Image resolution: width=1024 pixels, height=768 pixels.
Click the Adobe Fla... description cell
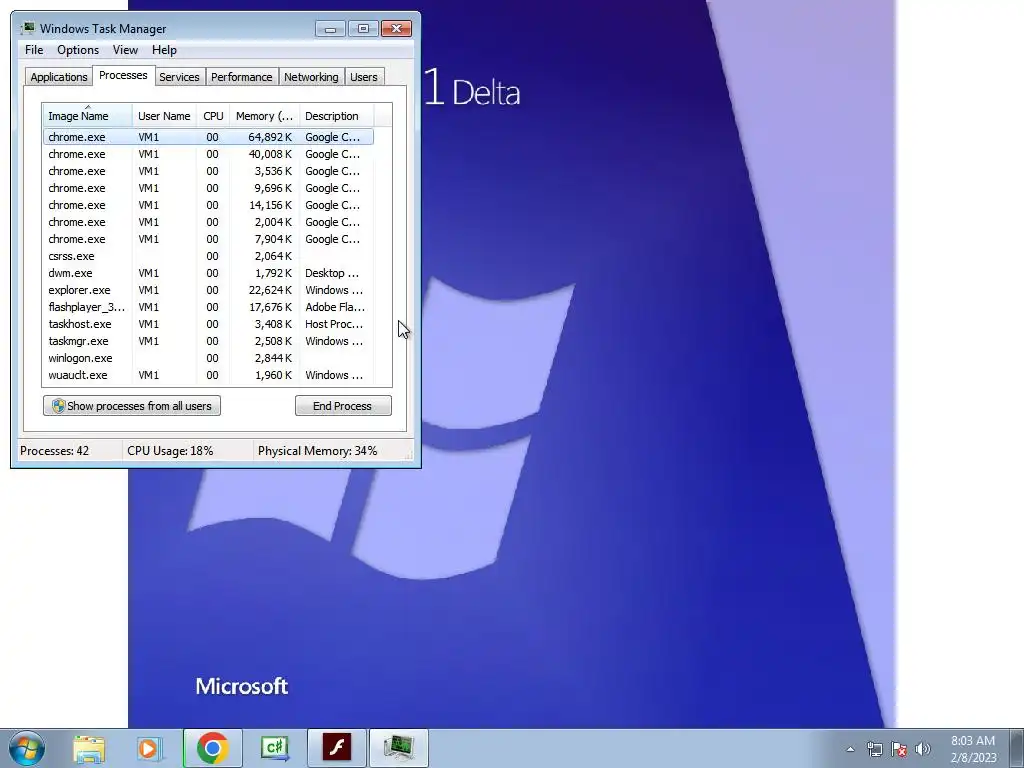click(x=335, y=307)
